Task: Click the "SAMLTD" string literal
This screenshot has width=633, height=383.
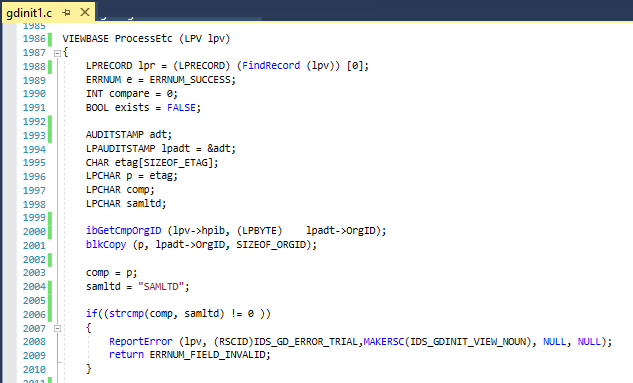Action: point(161,287)
